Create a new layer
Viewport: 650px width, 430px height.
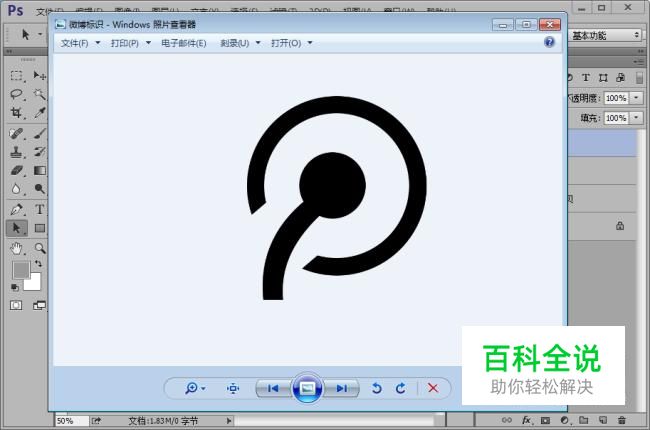click(x=603, y=420)
